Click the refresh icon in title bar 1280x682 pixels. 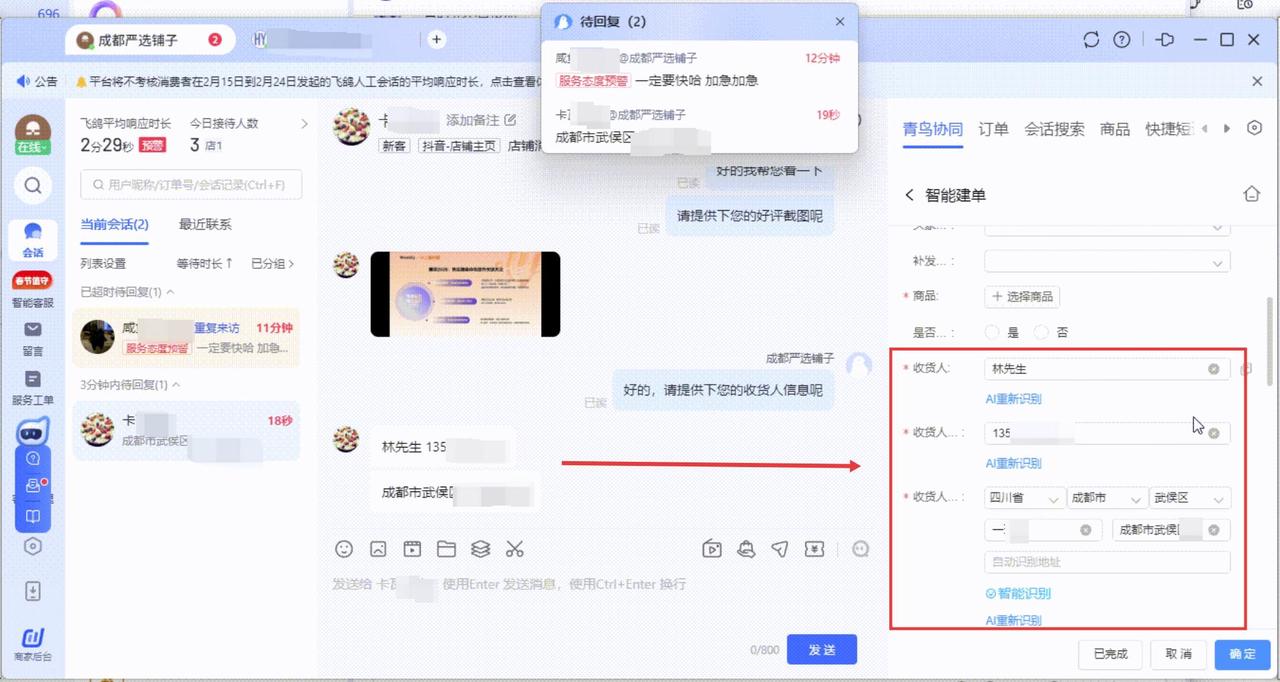pos(1091,40)
